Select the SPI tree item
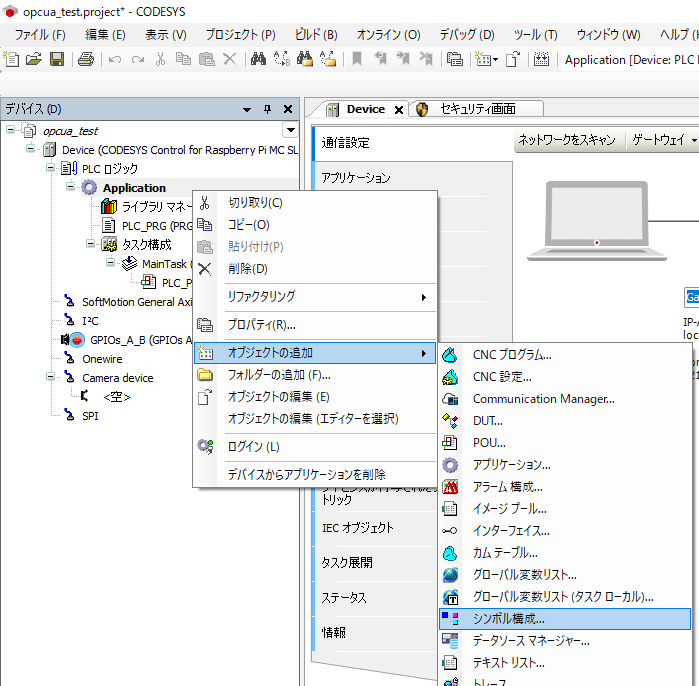699x686 pixels. [90, 416]
